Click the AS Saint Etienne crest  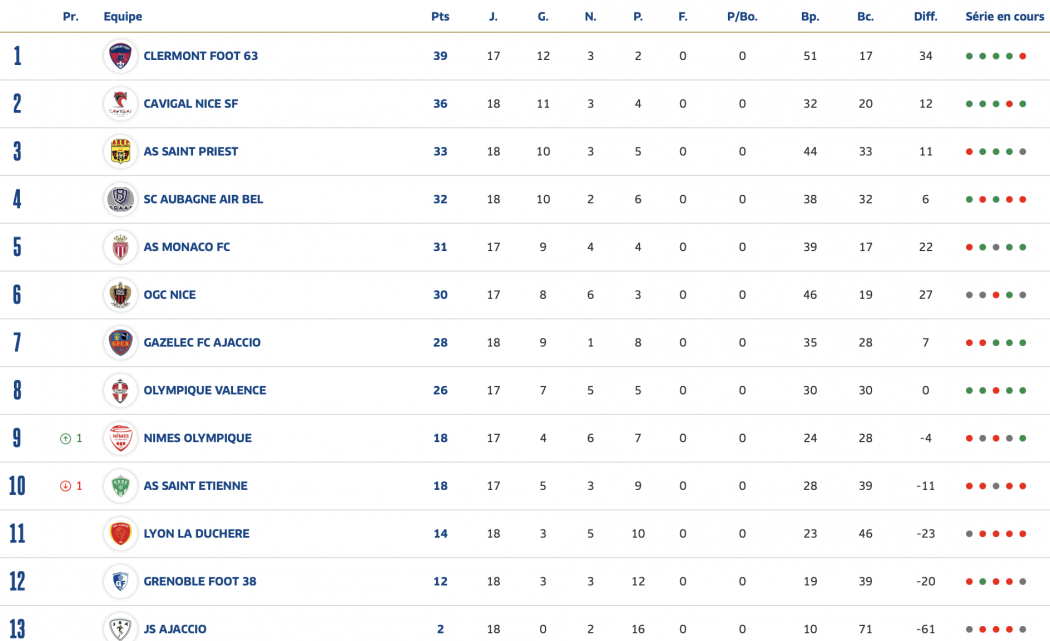pyautogui.click(x=120, y=486)
